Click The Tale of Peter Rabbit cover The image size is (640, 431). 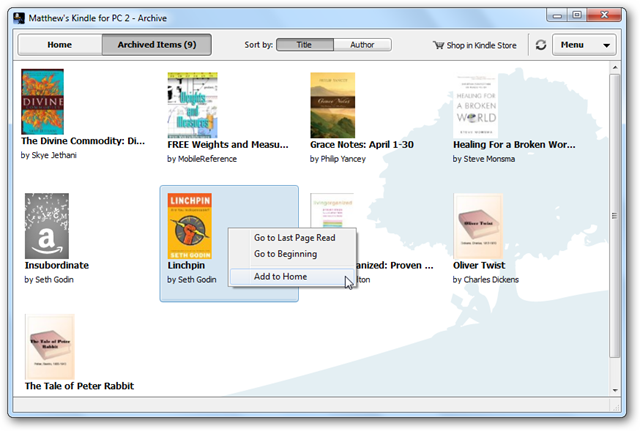[x=50, y=347]
